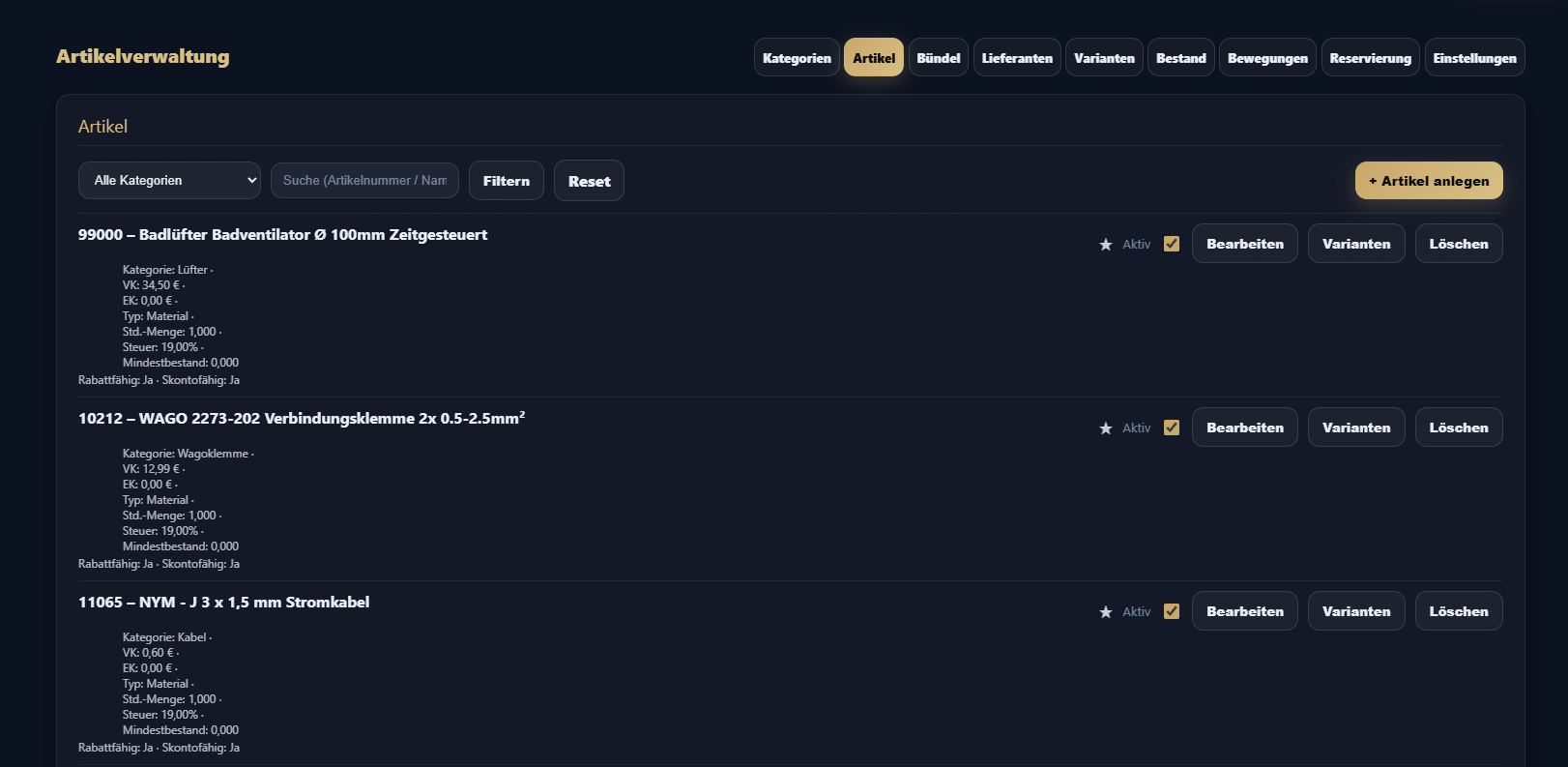Open the Einstellungen tab
This screenshot has height=767, width=1568.
[1475, 57]
